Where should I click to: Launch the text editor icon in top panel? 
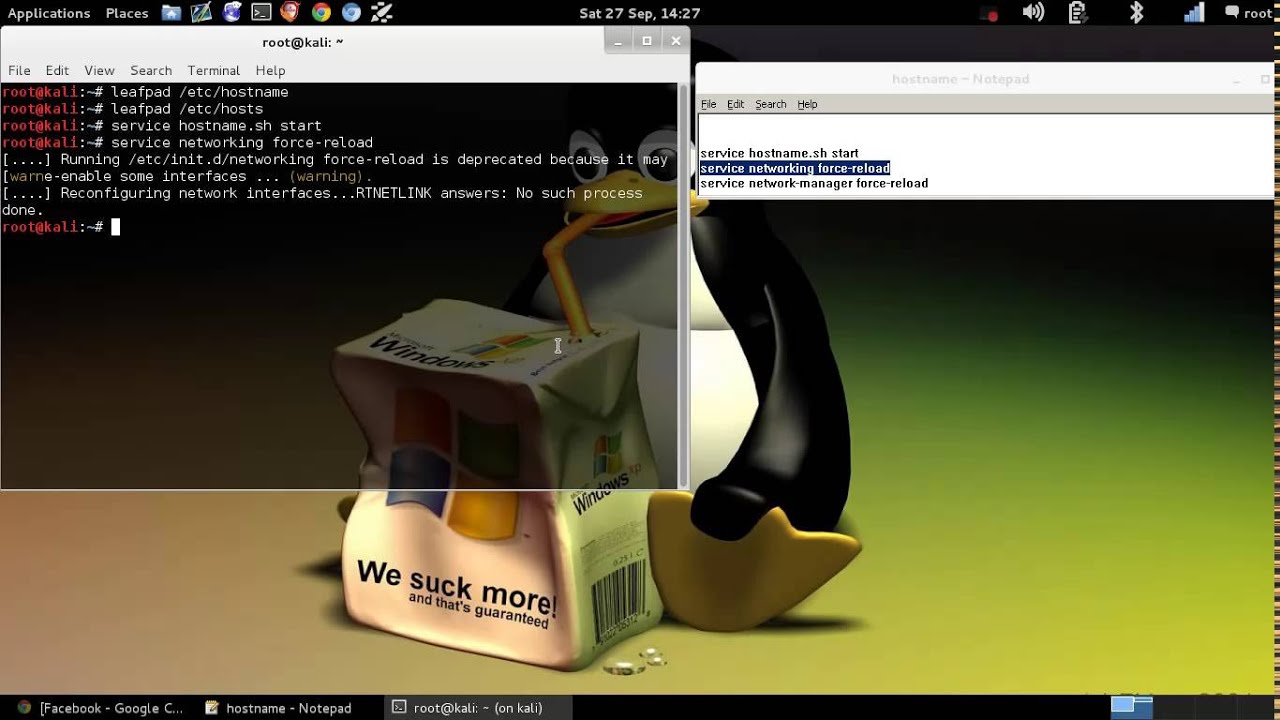tap(201, 13)
